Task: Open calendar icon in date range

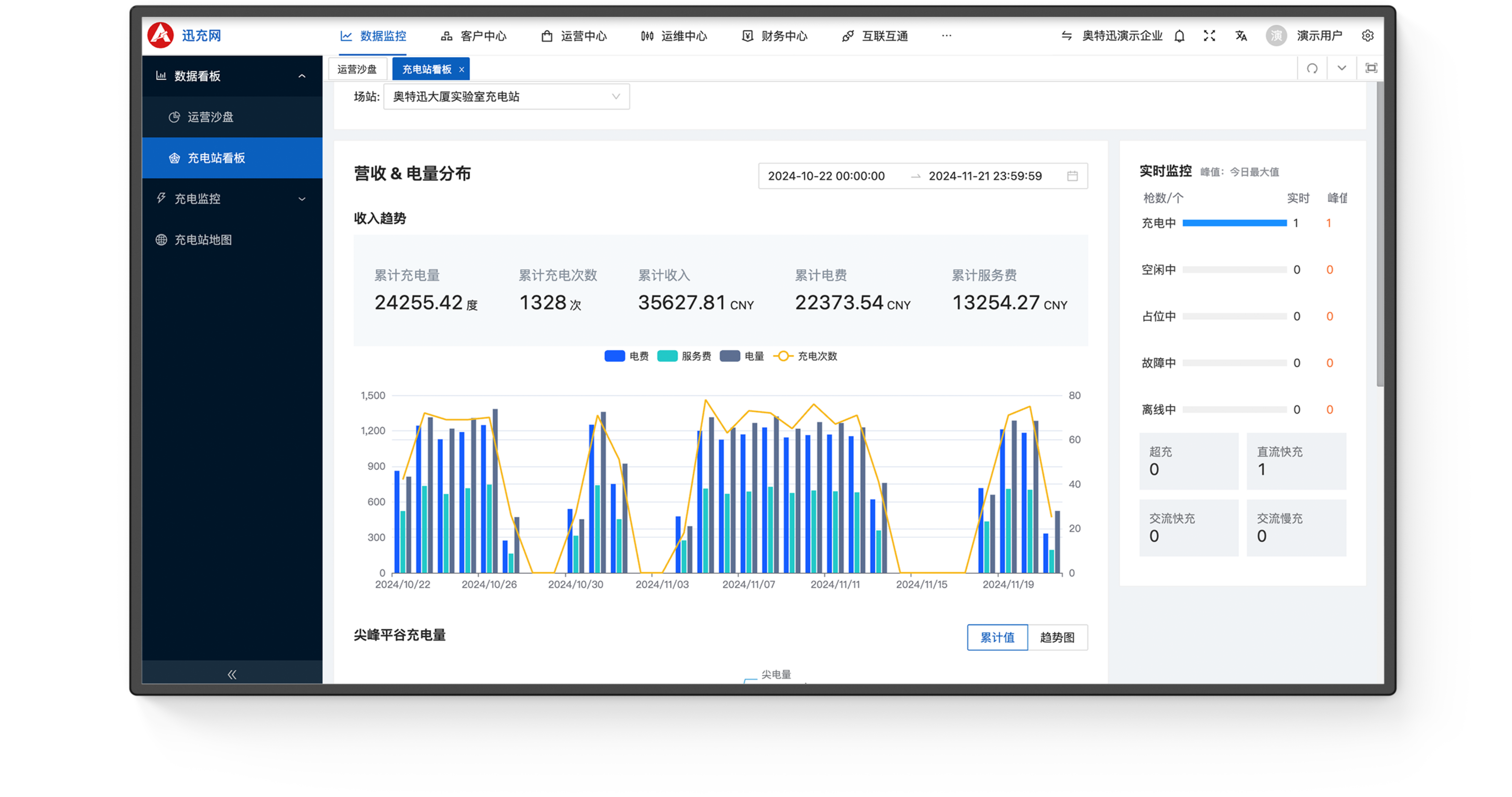Action: pos(1072,176)
